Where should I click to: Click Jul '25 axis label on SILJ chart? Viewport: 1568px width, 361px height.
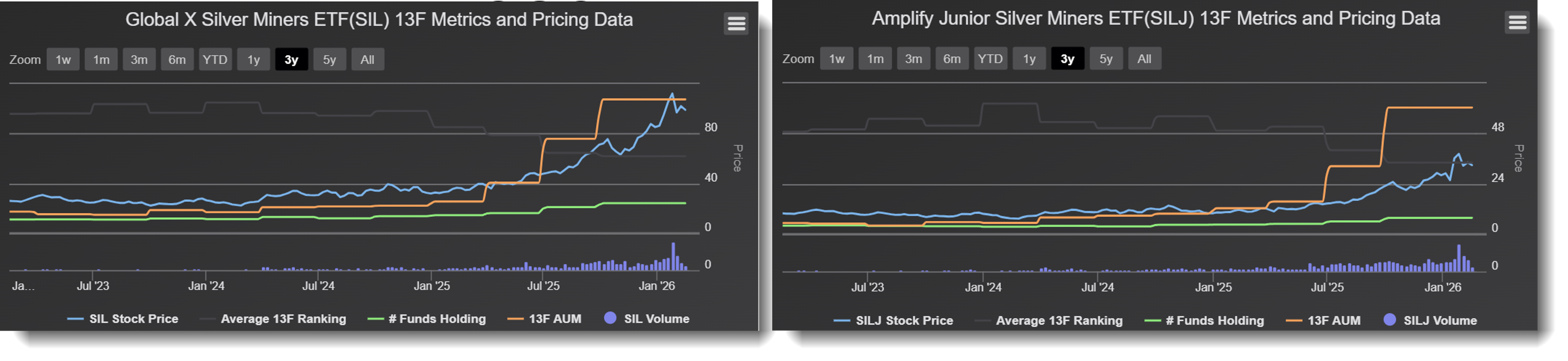1327,287
